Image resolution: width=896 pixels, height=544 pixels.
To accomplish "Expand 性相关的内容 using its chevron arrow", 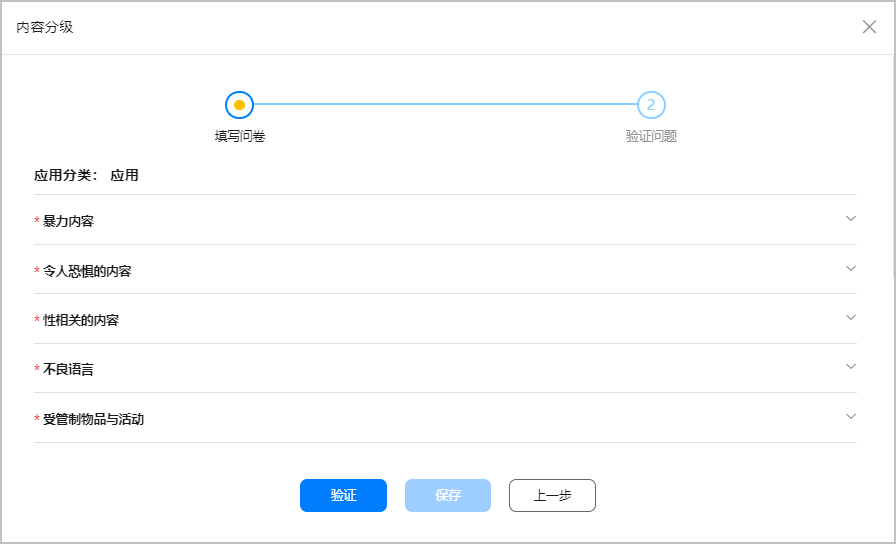I will (x=851, y=318).
